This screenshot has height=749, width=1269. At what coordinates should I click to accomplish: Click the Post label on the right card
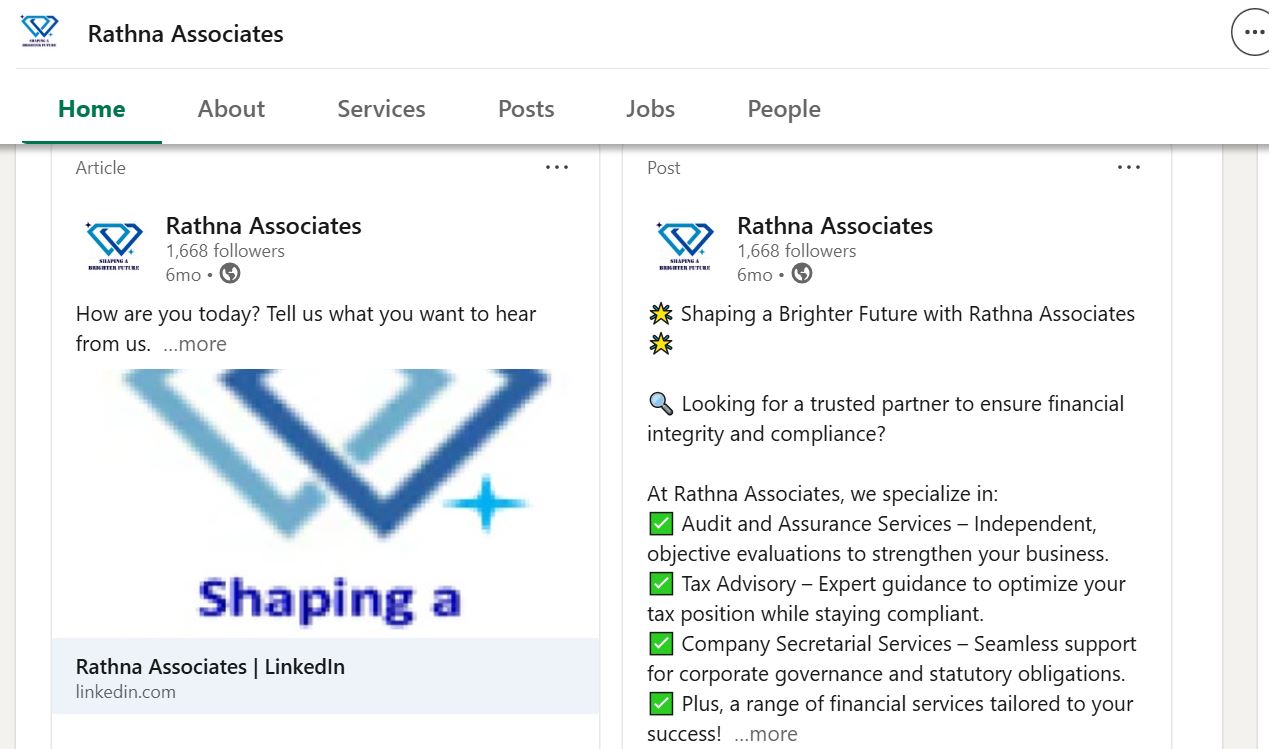[x=664, y=168]
